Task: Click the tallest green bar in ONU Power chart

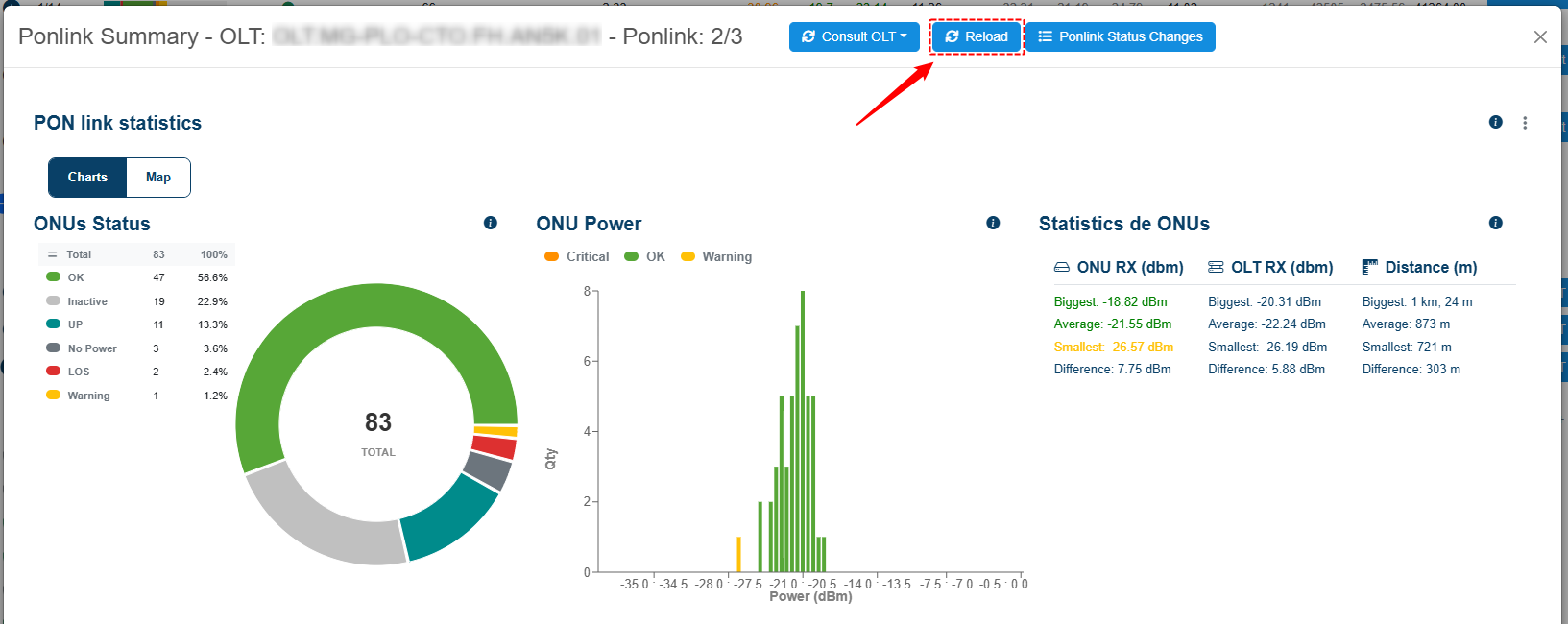Action: click(x=803, y=431)
